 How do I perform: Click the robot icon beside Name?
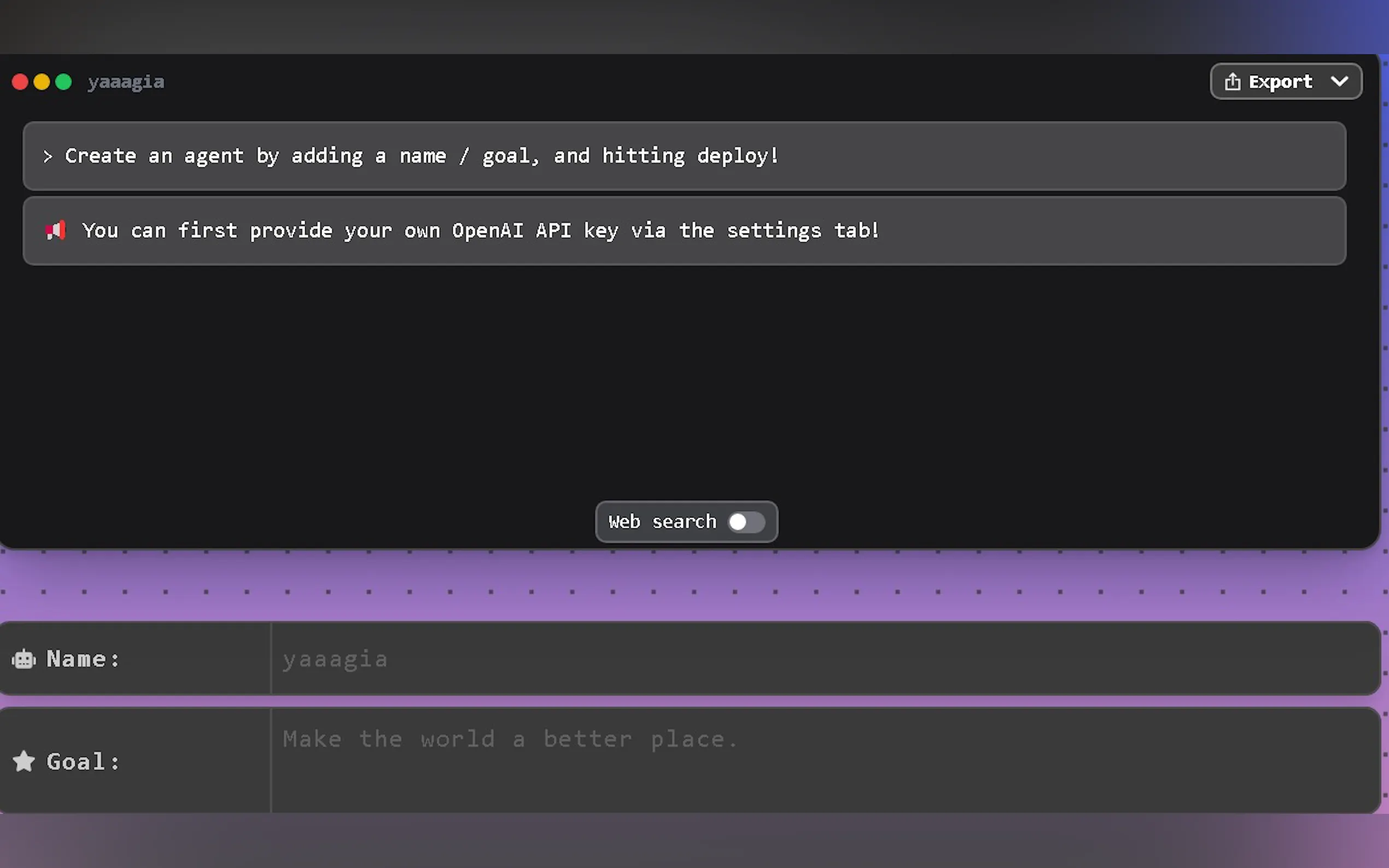(x=24, y=659)
